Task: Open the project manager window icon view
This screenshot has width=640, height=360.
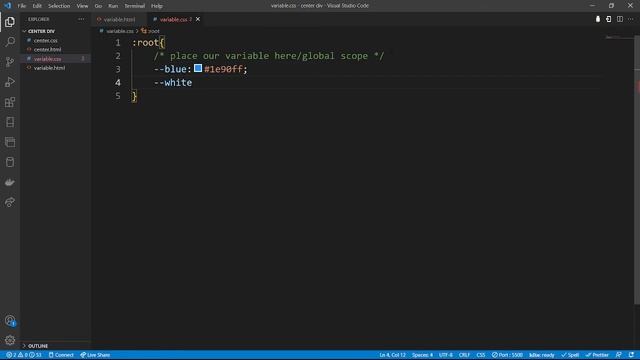Action: click(x=10, y=142)
